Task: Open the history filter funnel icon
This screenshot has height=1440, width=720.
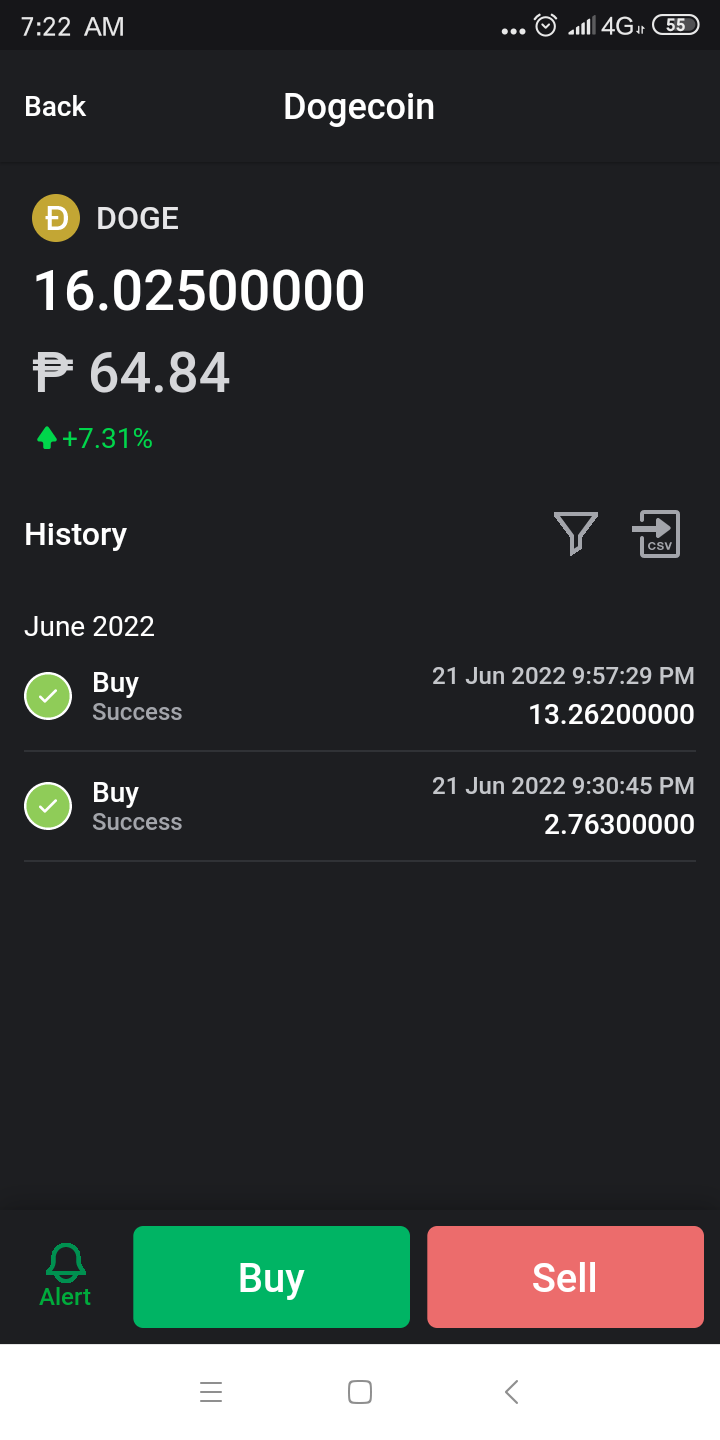Action: click(576, 533)
